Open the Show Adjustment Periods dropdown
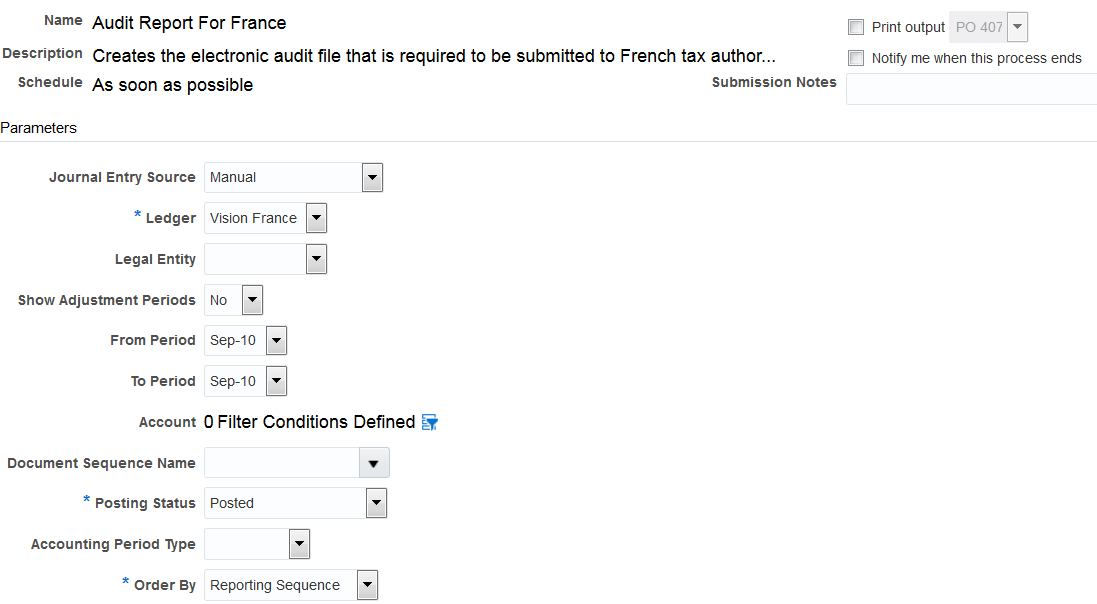This screenshot has width=1097, height=604. coord(252,300)
